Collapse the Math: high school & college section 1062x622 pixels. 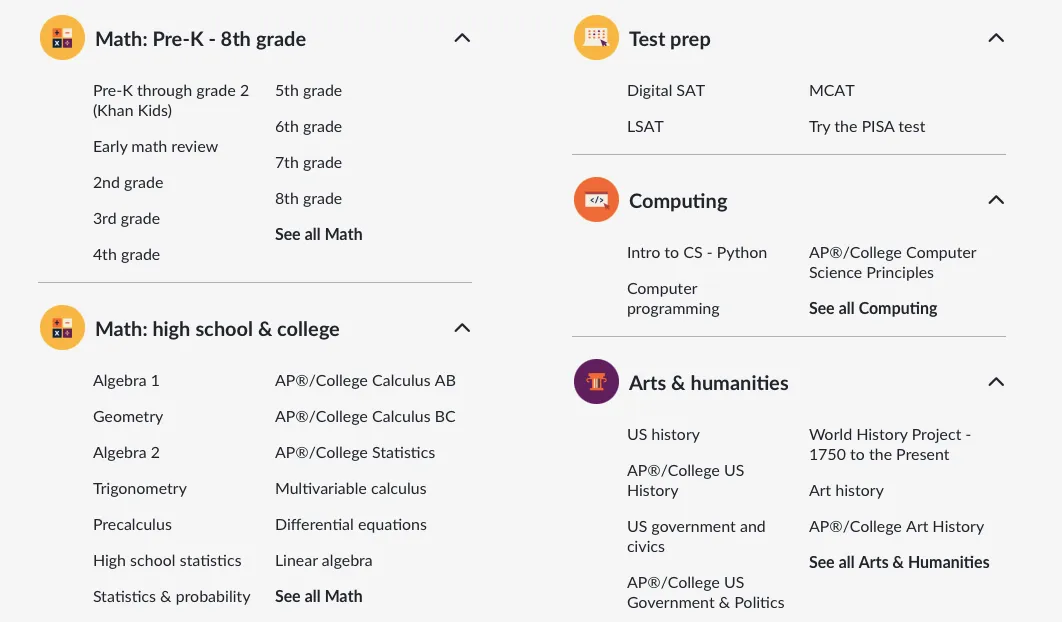coord(461,328)
